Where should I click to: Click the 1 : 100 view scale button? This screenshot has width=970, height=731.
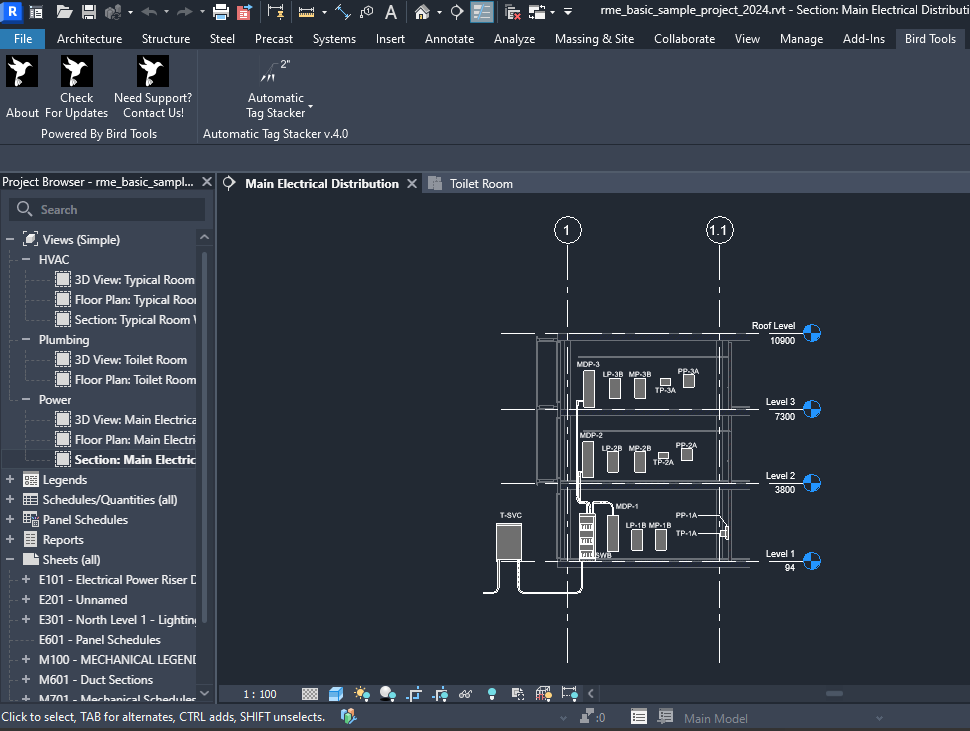[261, 694]
